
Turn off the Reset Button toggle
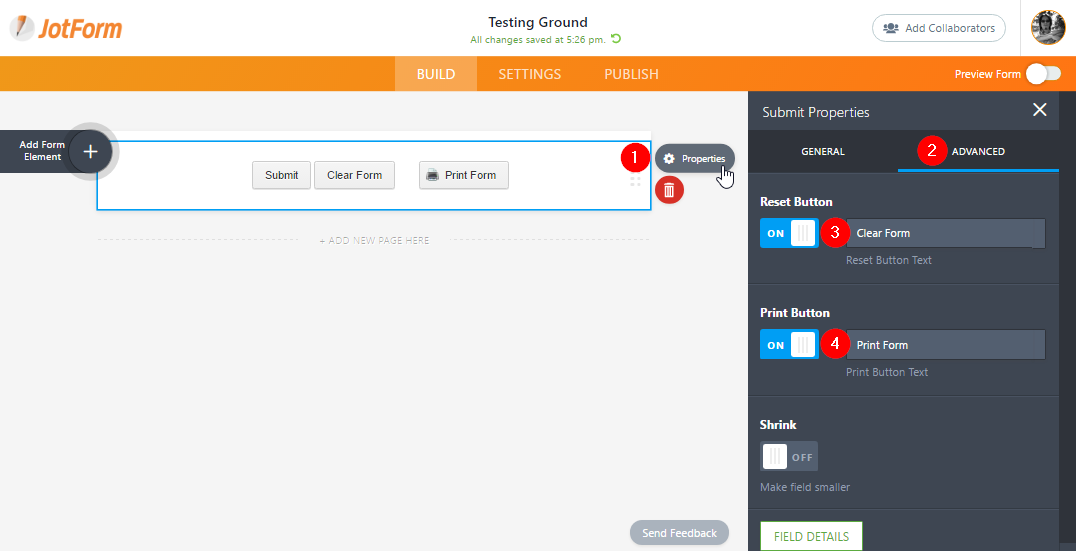[789, 233]
